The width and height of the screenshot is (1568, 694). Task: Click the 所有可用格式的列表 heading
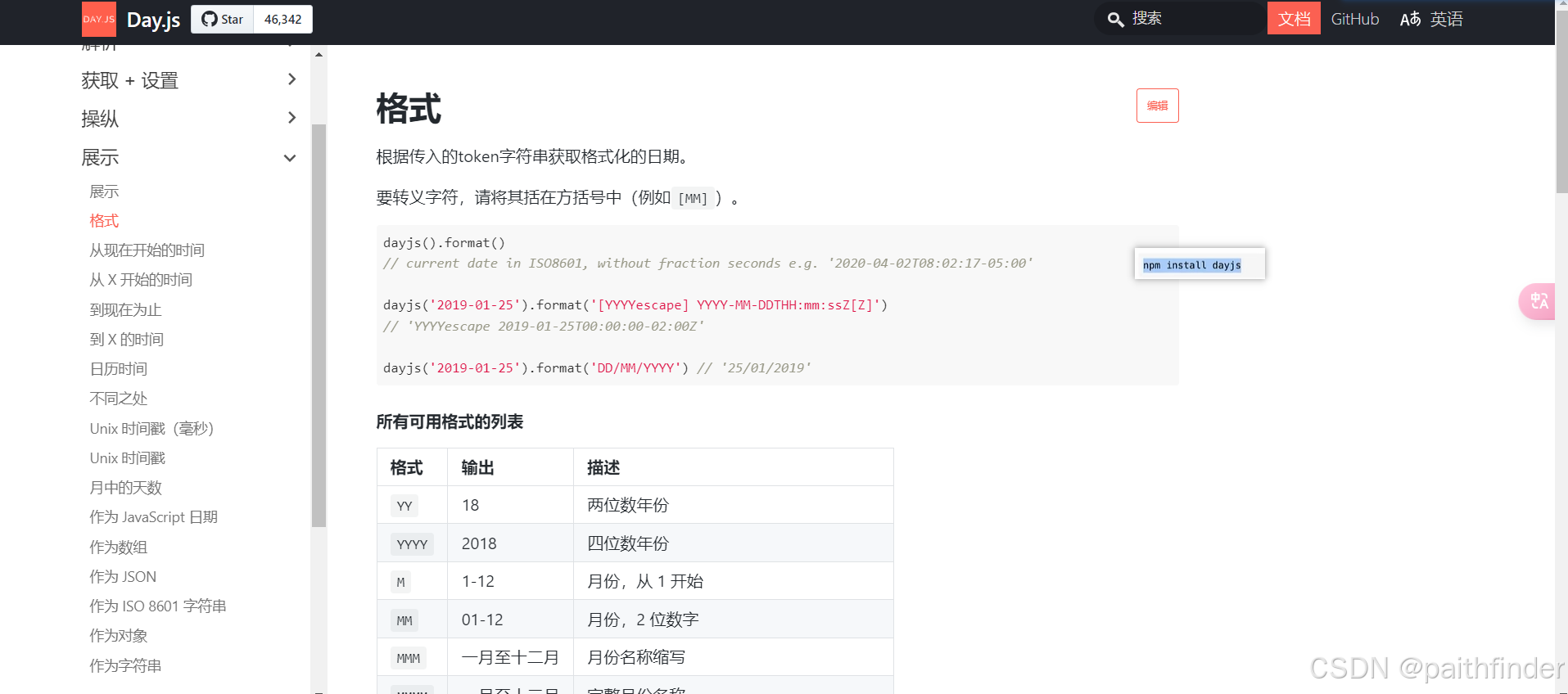click(450, 422)
